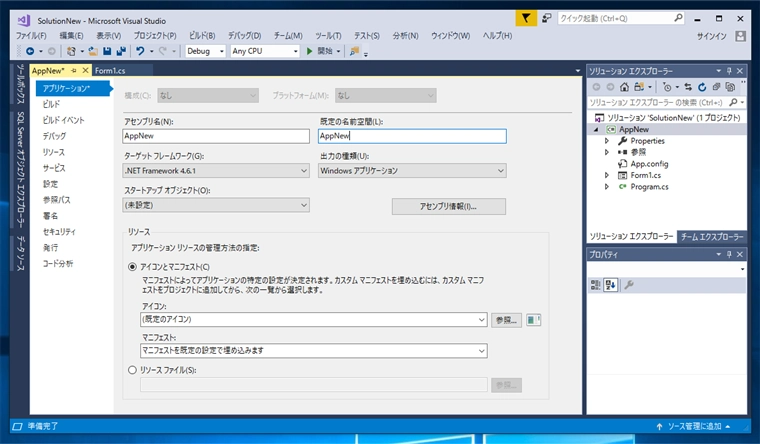Select the ビルド settings page
The width and height of the screenshot is (760, 444).
tap(51, 104)
